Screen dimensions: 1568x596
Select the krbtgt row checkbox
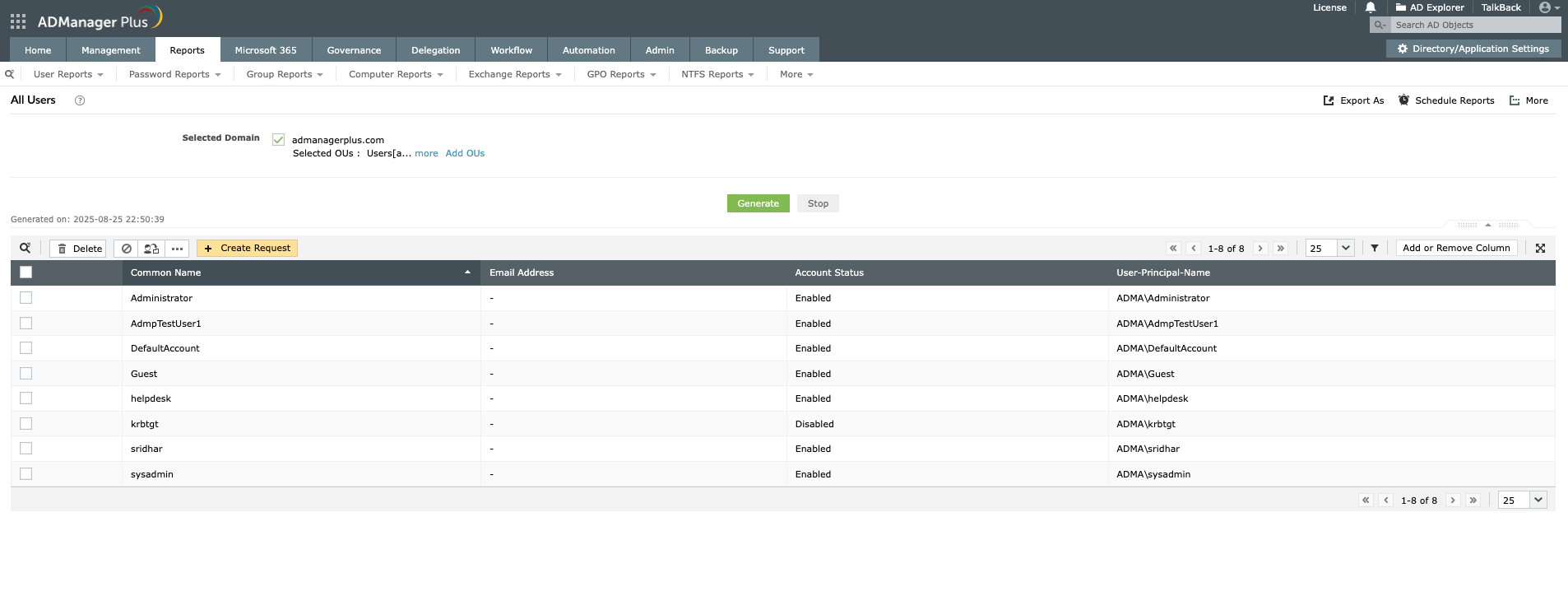[x=26, y=424]
